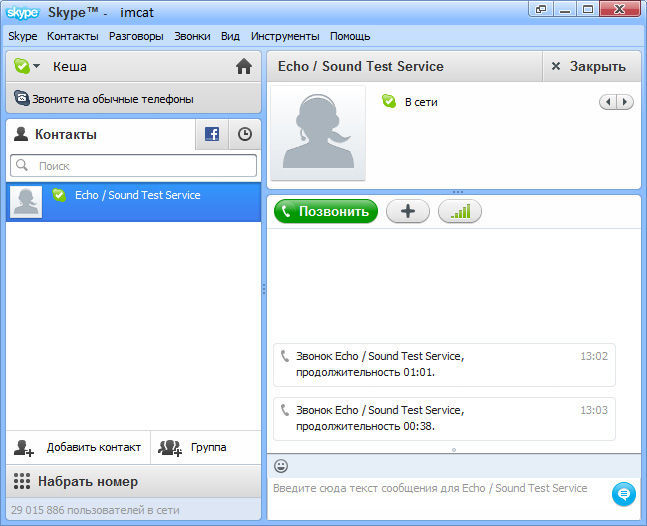Image resolution: width=647 pixels, height=526 pixels.
Task: Click the call quality signal bars button
Action: tap(460, 211)
